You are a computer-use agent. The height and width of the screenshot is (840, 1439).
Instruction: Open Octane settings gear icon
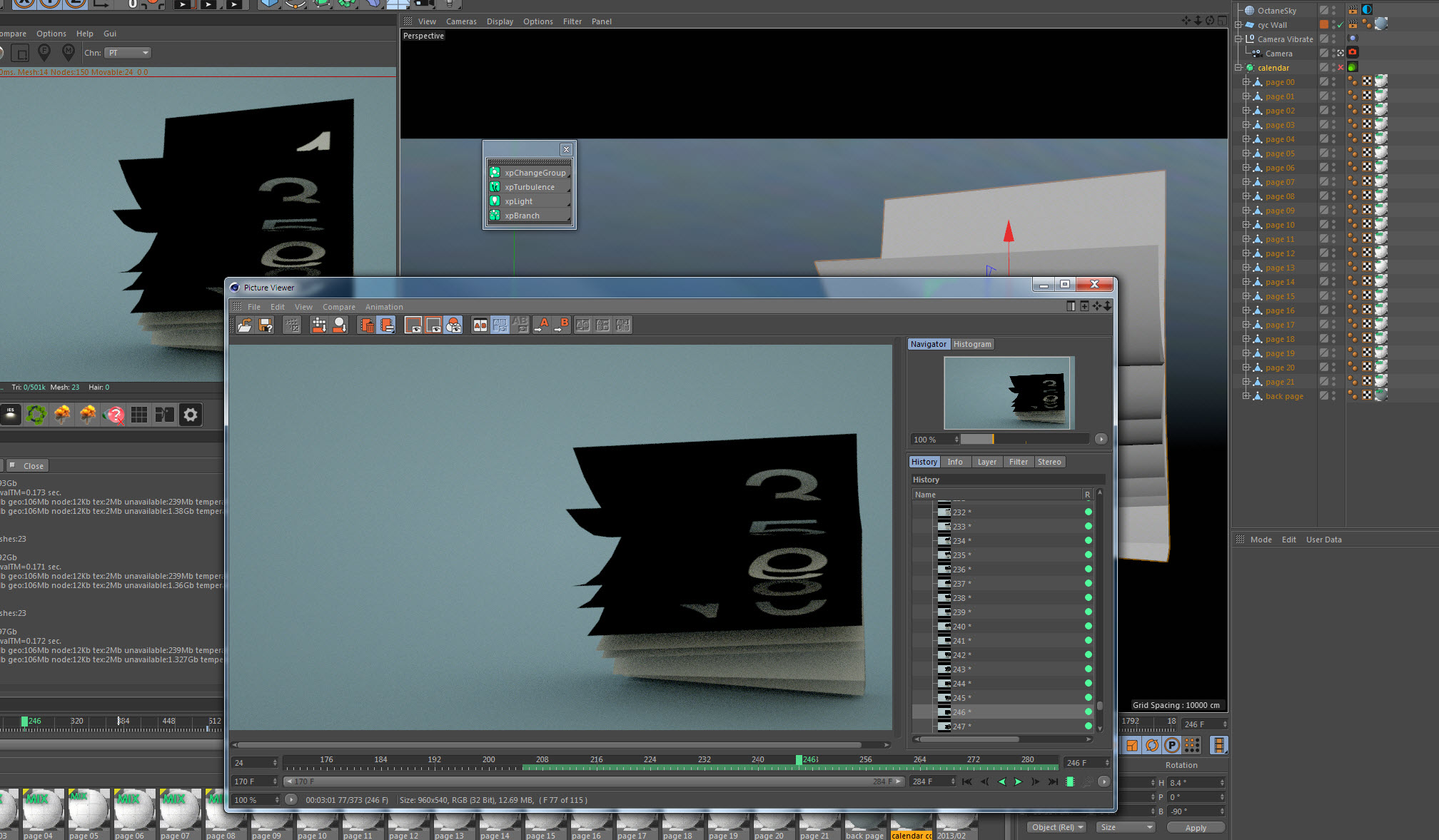190,415
